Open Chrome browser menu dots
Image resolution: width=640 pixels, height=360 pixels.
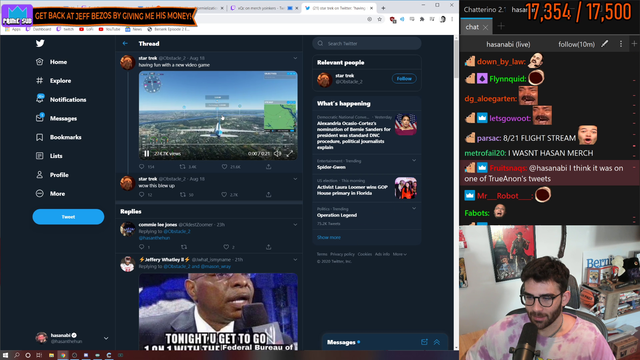pos(452,19)
